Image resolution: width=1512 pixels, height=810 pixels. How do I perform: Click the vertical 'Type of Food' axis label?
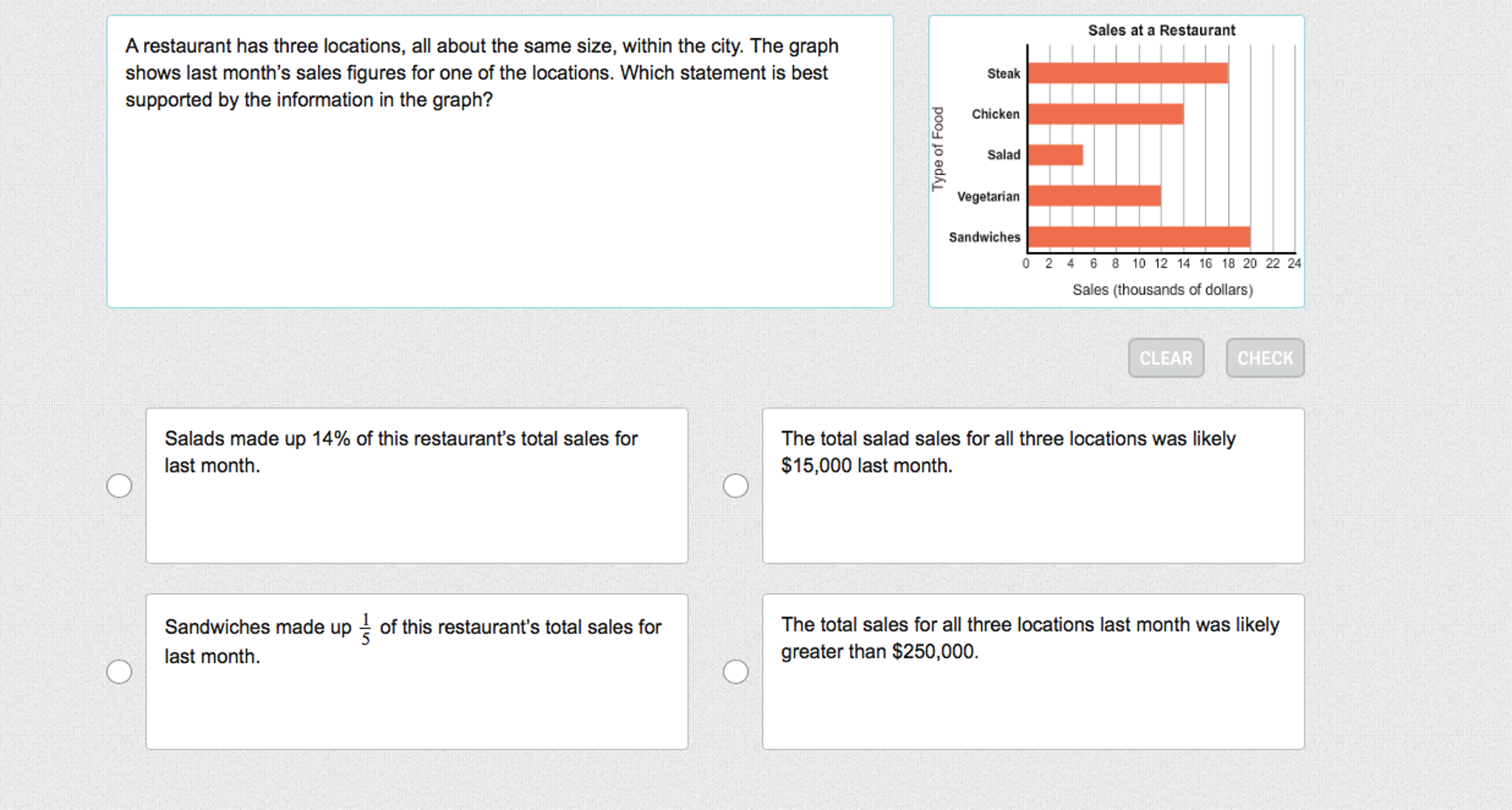[938, 149]
